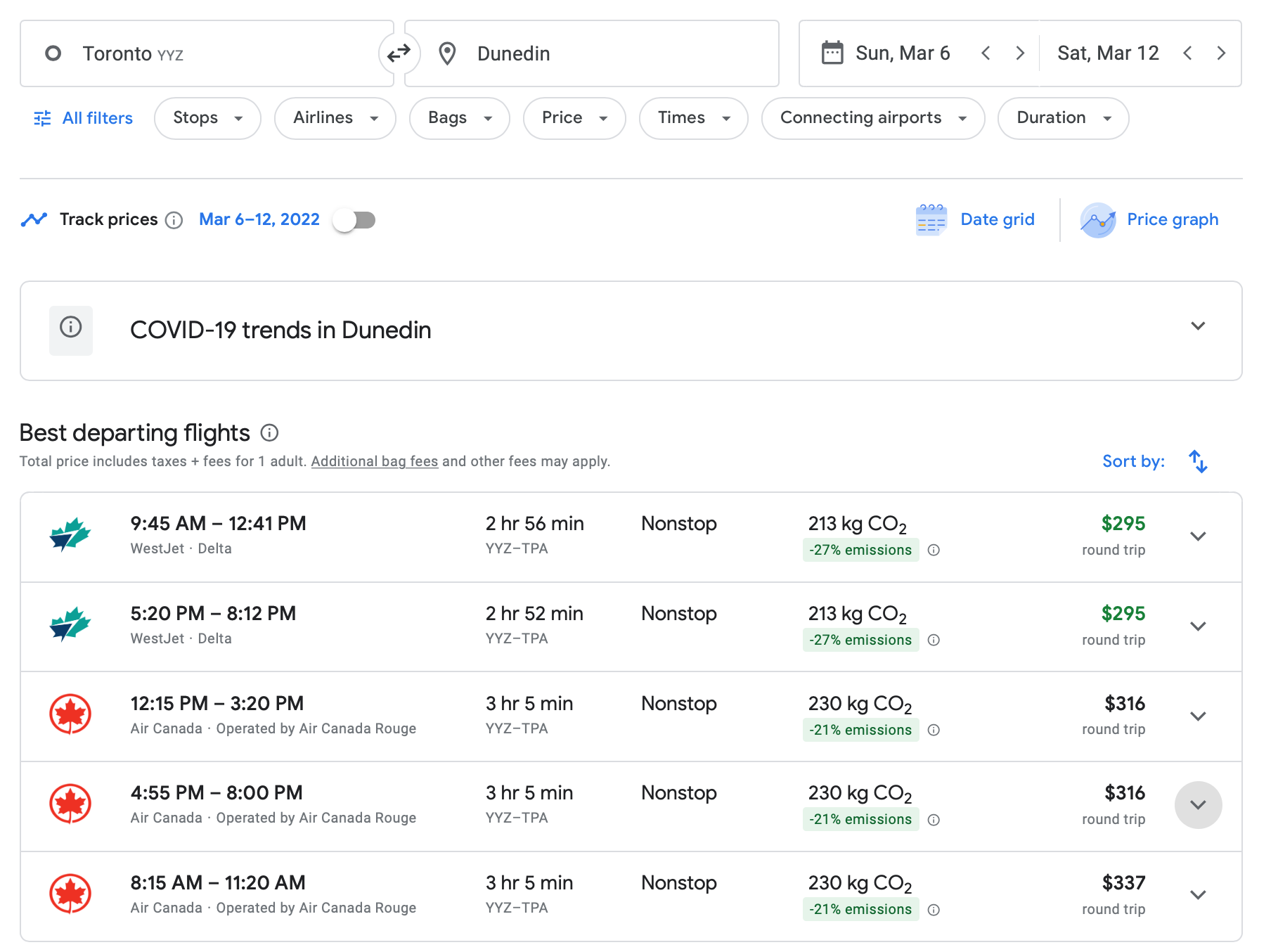Click the sort order arrows icon
The height and width of the screenshot is (952, 1278).
pyautogui.click(x=1198, y=462)
